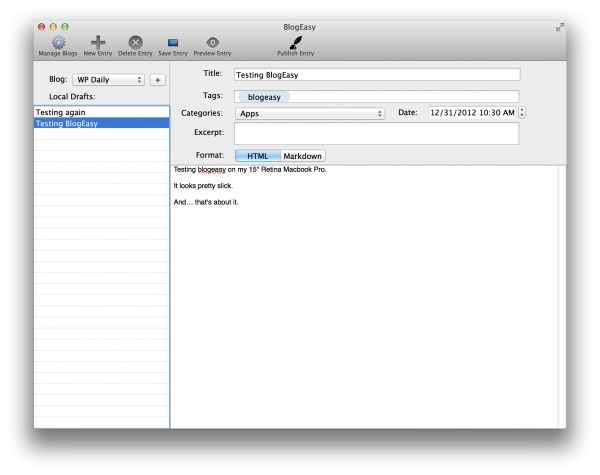This screenshot has width=600, height=475.
Task: Zoom the window with green button
Action: click(65, 27)
